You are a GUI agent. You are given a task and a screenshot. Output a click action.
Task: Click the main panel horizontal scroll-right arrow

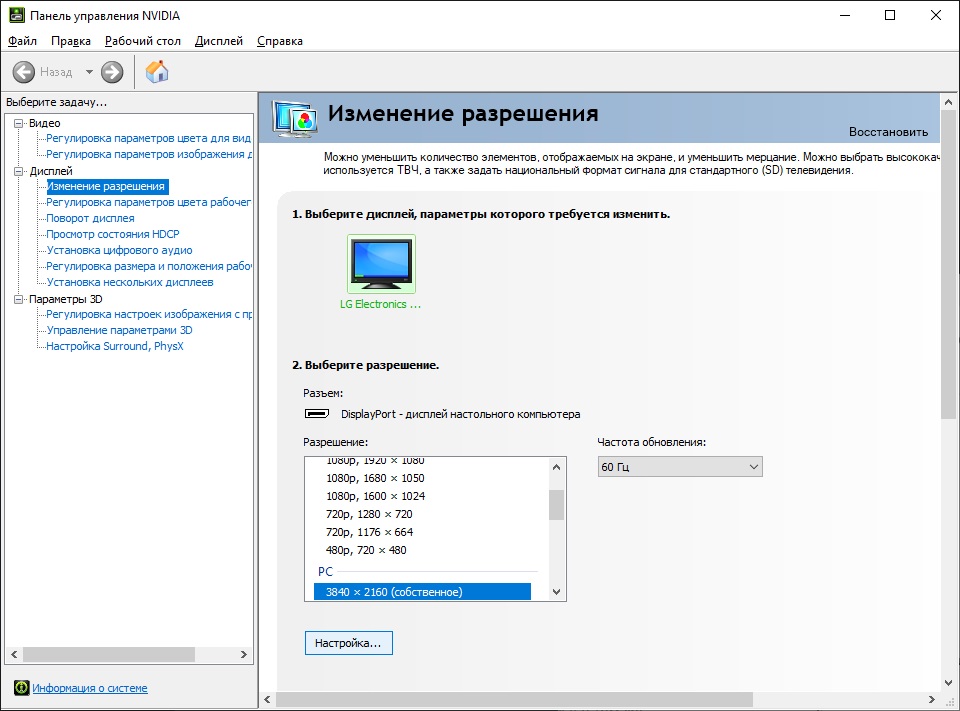pos(932,699)
